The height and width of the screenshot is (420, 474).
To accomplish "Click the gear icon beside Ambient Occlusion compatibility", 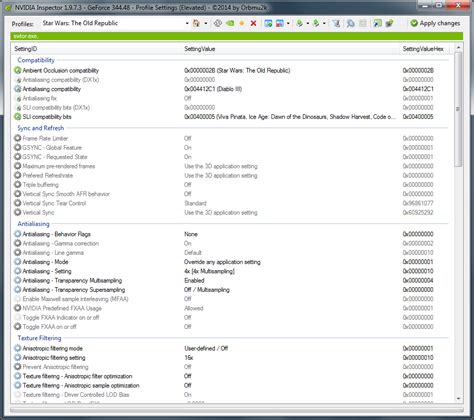I will click(18, 70).
